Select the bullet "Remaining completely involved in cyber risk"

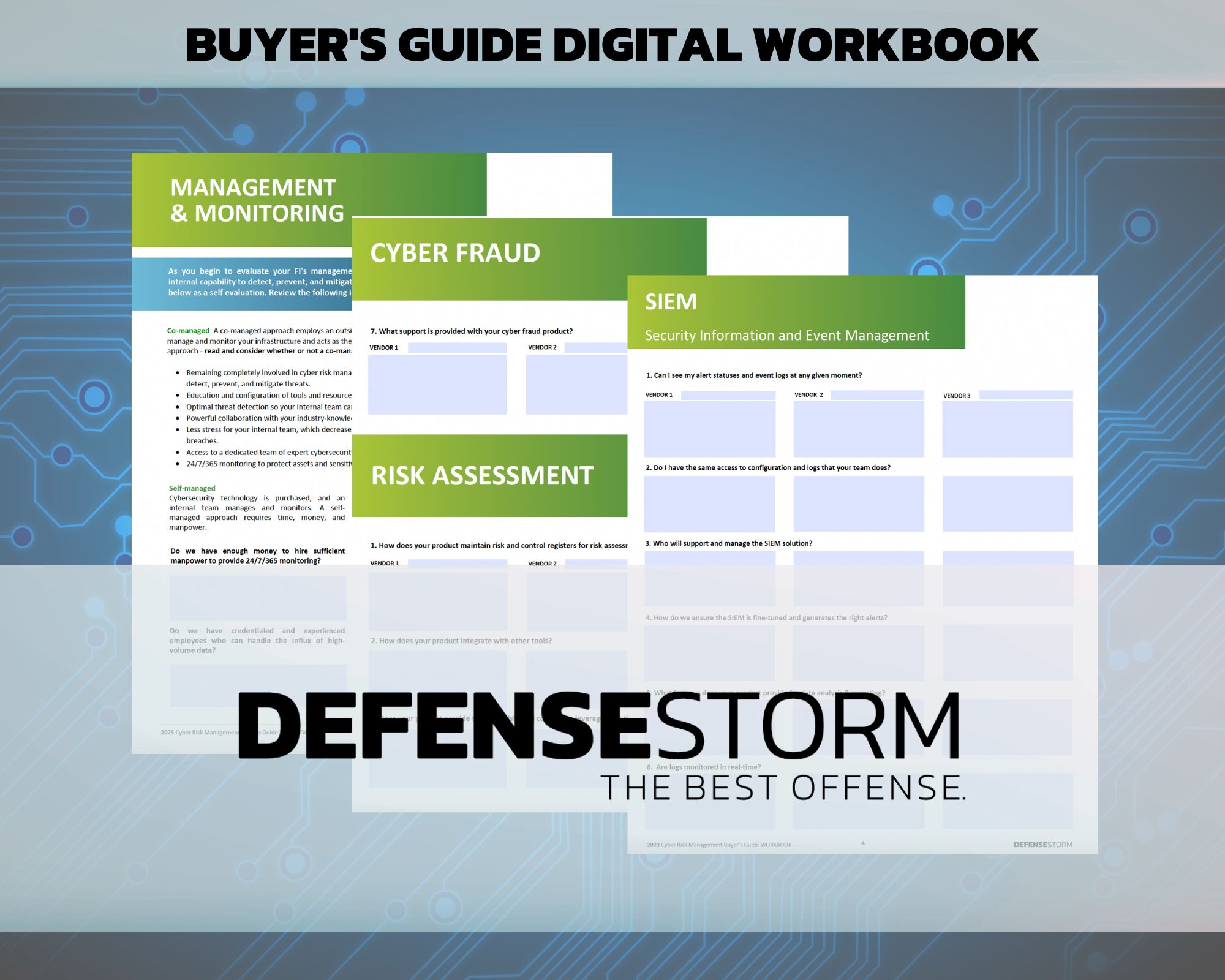[x=269, y=378]
